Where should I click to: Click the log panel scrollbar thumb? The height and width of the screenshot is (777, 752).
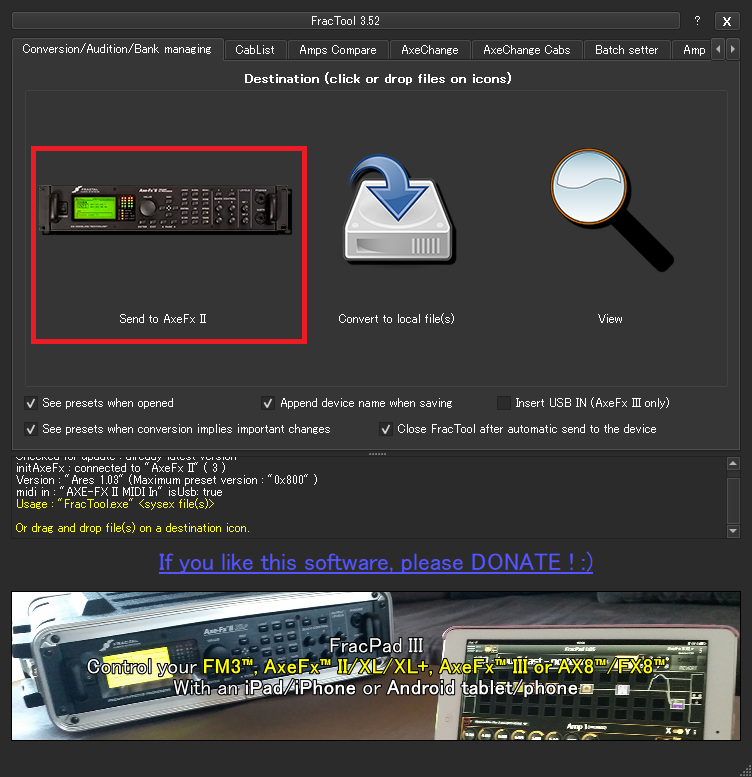point(733,500)
